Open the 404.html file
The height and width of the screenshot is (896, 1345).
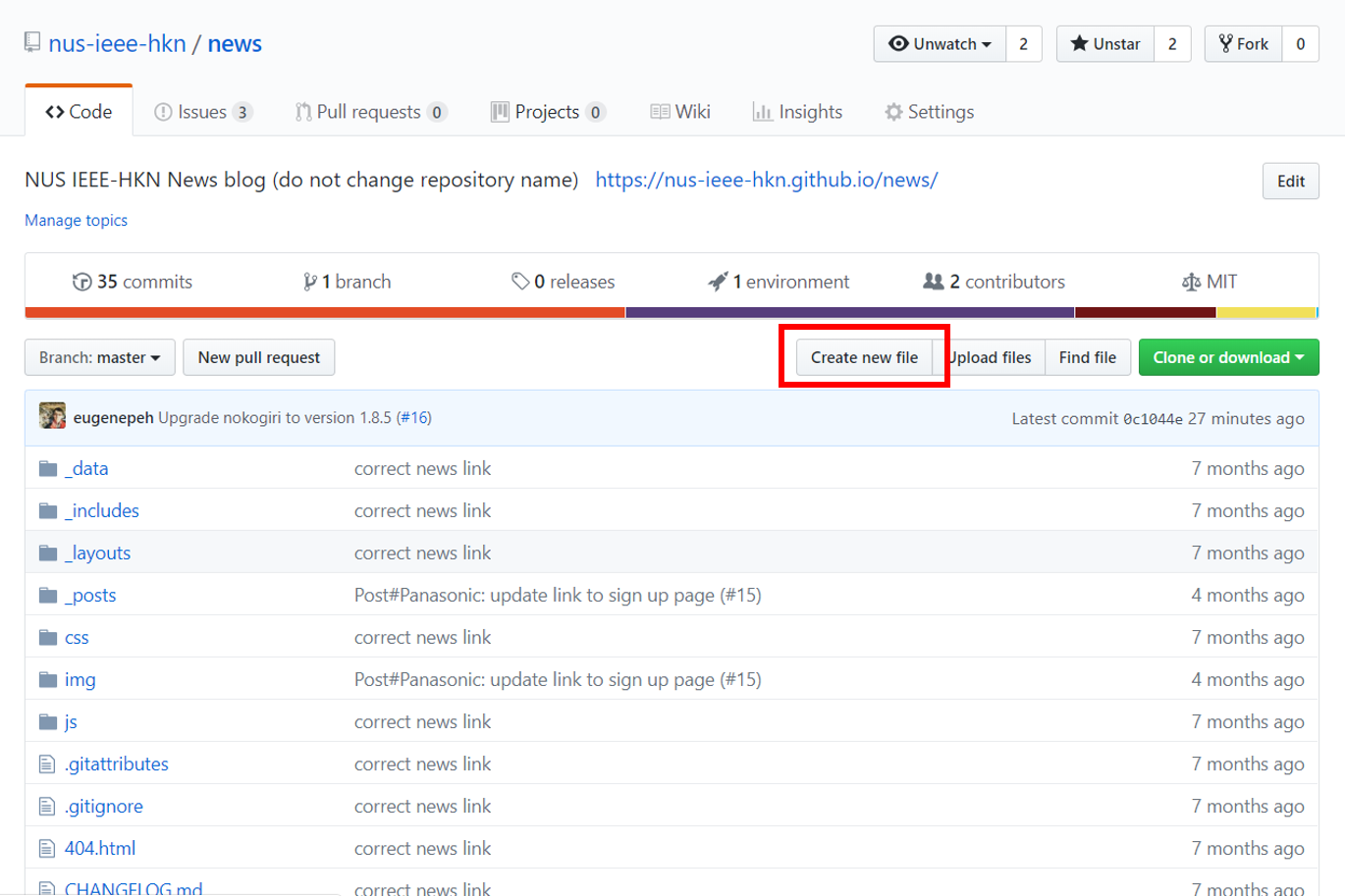[100, 848]
